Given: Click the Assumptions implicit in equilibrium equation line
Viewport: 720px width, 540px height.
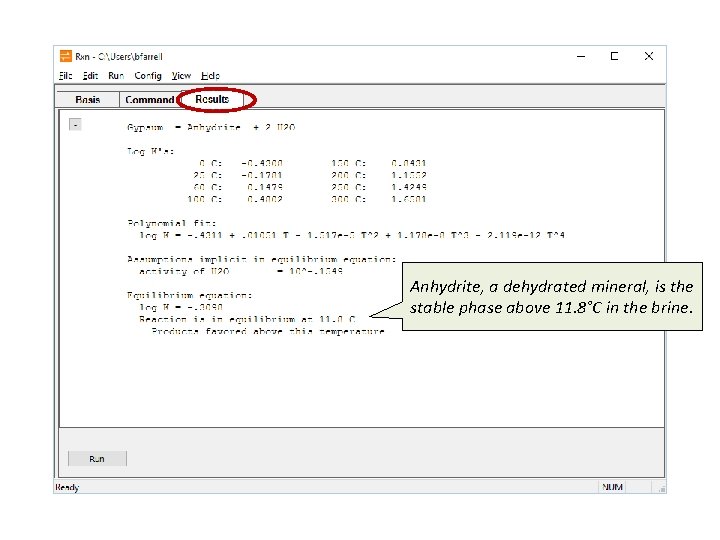Looking at the screenshot, I should point(261,259).
